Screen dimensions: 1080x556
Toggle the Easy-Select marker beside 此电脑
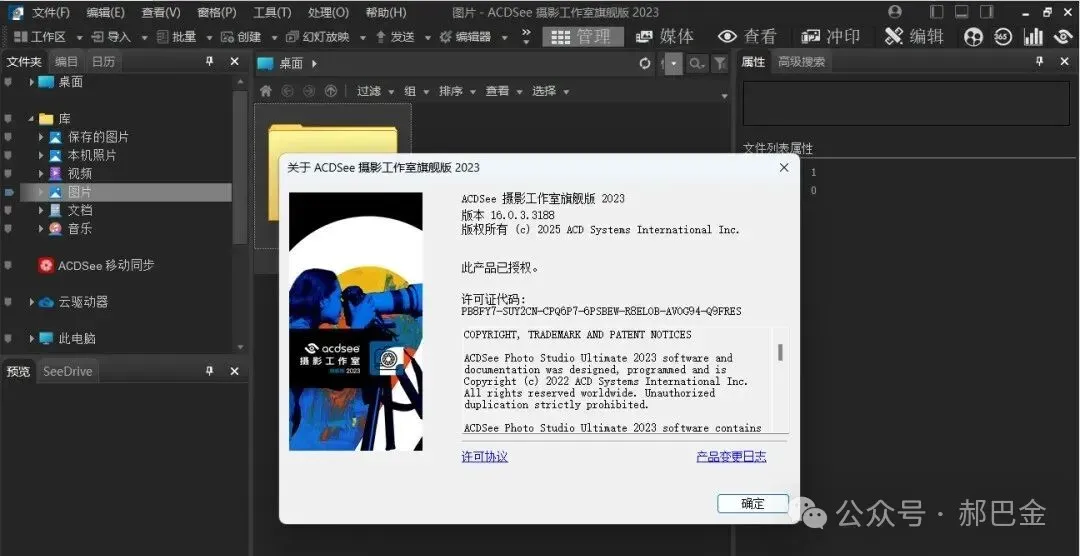8,338
